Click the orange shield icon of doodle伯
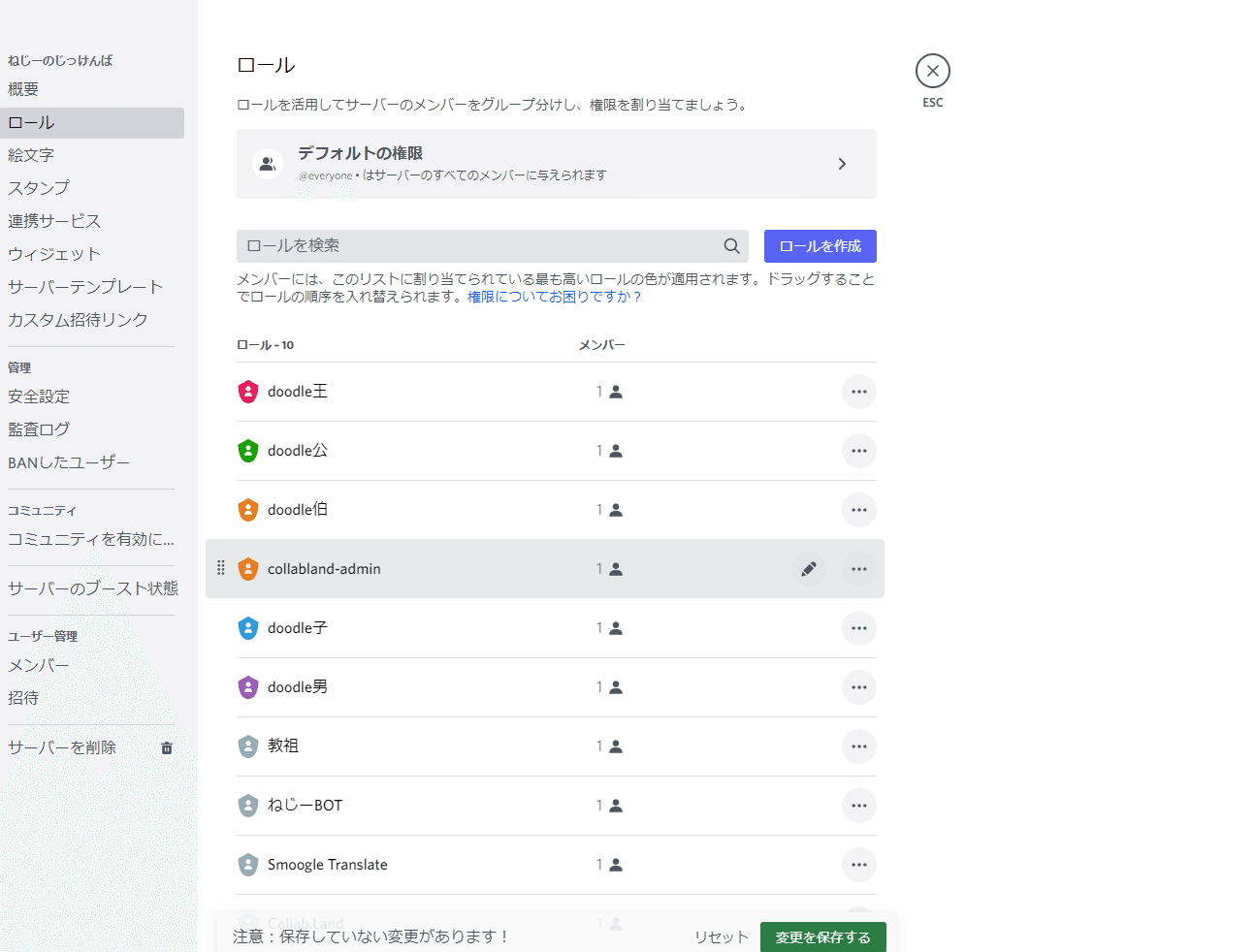 click(x=248, y=510)
